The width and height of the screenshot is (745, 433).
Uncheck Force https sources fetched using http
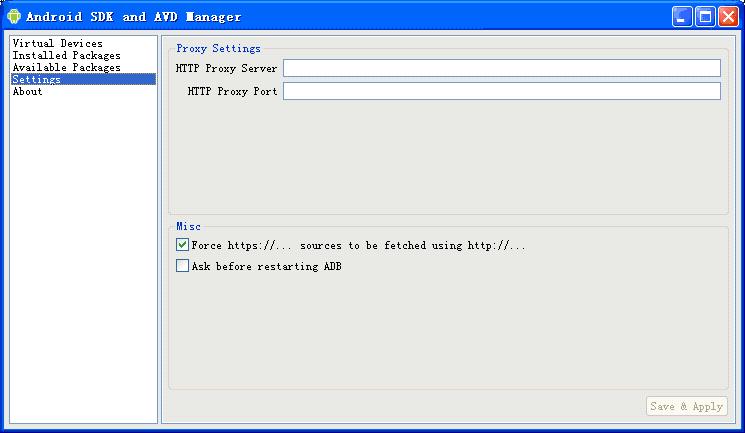tap(182, 245)
